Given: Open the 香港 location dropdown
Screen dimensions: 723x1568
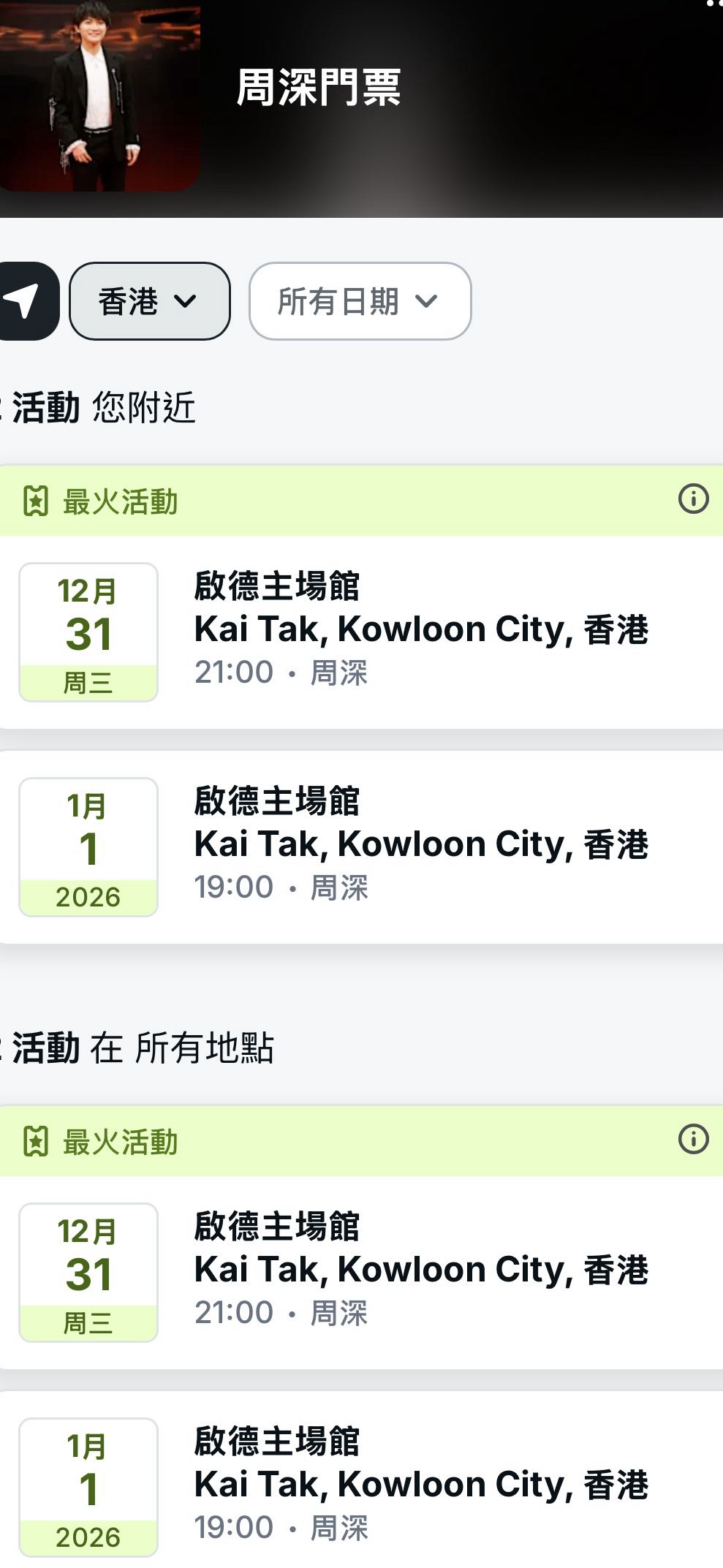Looking at the screenshot, I should coord(149,301).
